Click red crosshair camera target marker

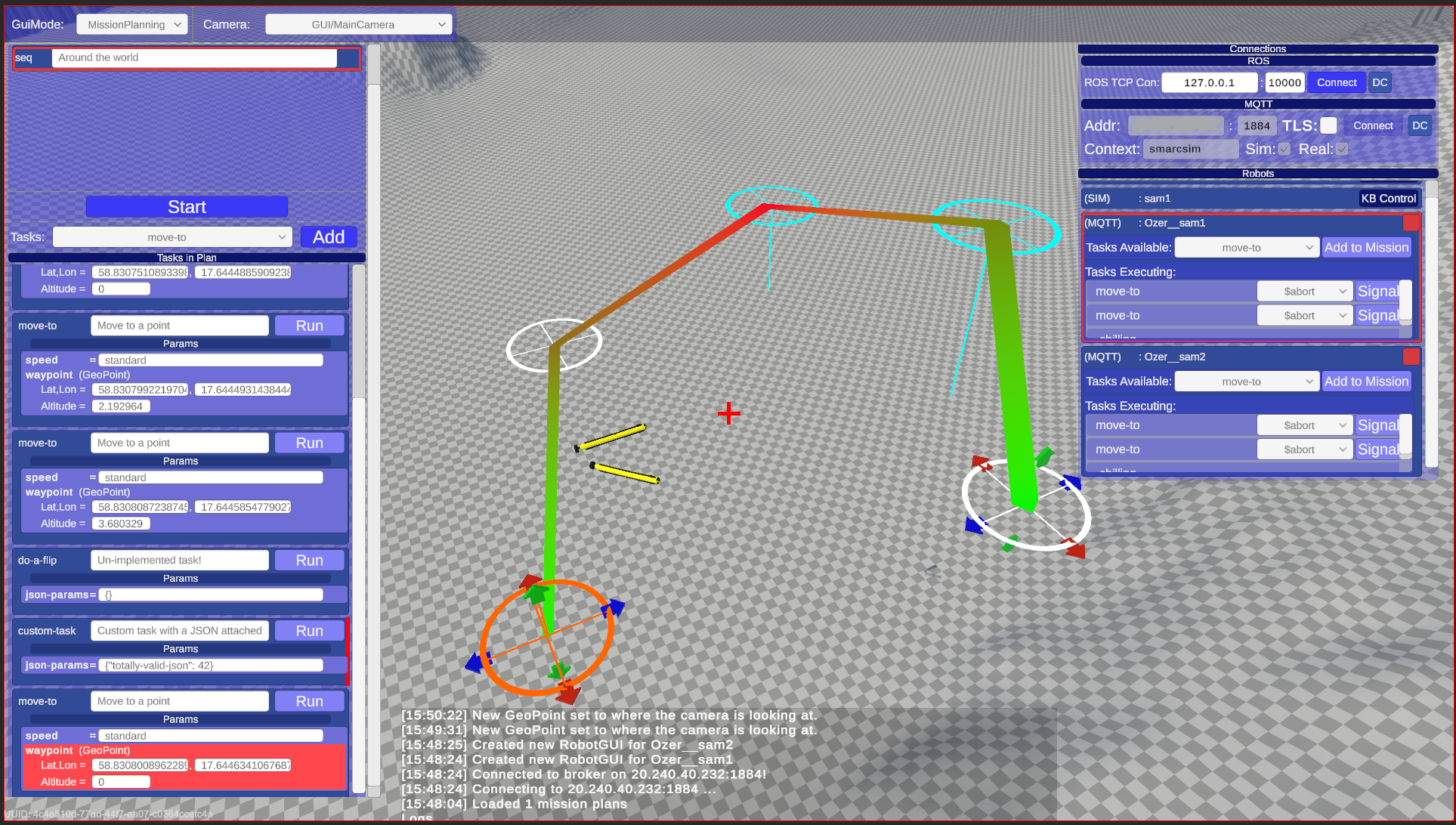coord(728,413)
